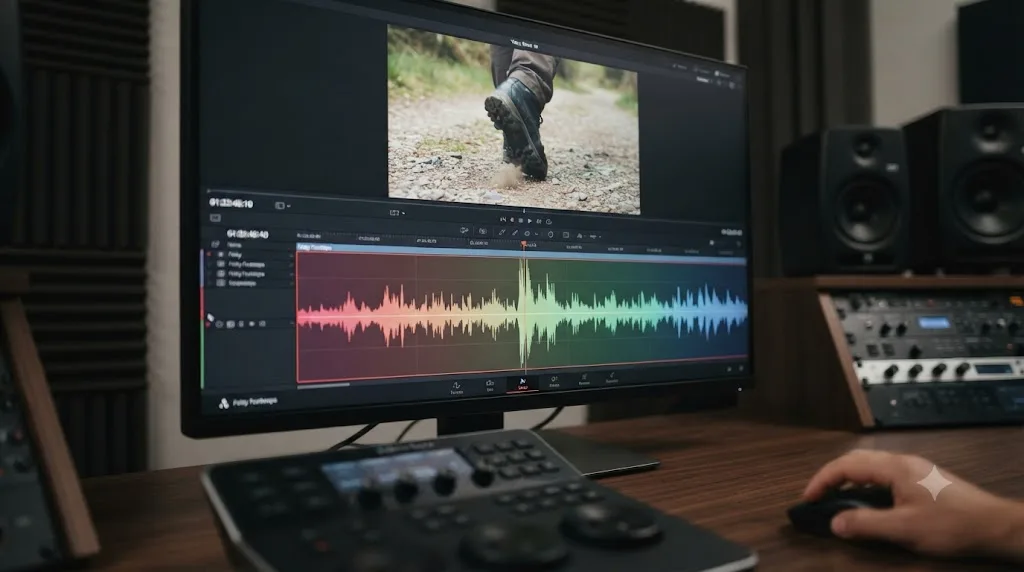Select the second Foley Footsteps track row
Viewport: 1024px width, 572px height.
click(x=248, y=274)
